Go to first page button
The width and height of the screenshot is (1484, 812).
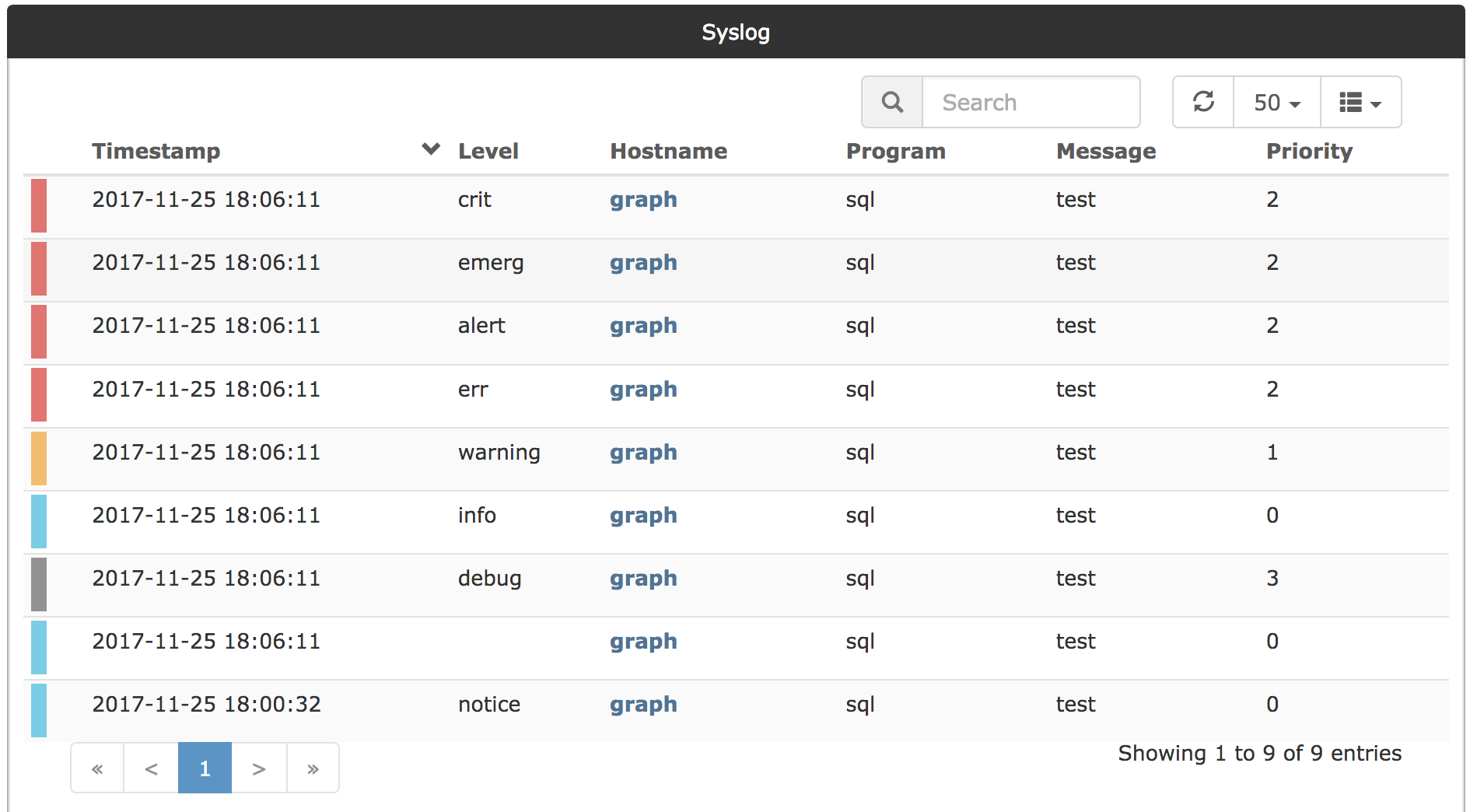point(97,768)
